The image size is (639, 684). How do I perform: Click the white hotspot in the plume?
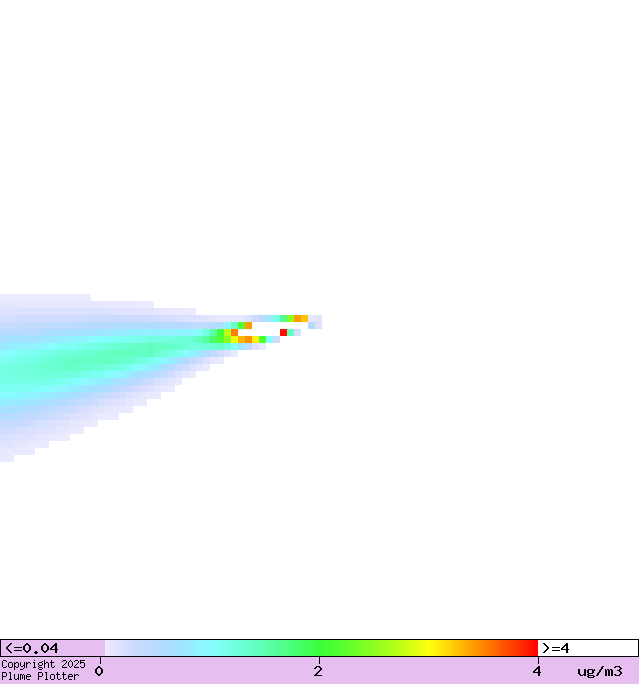pos(268,326)
